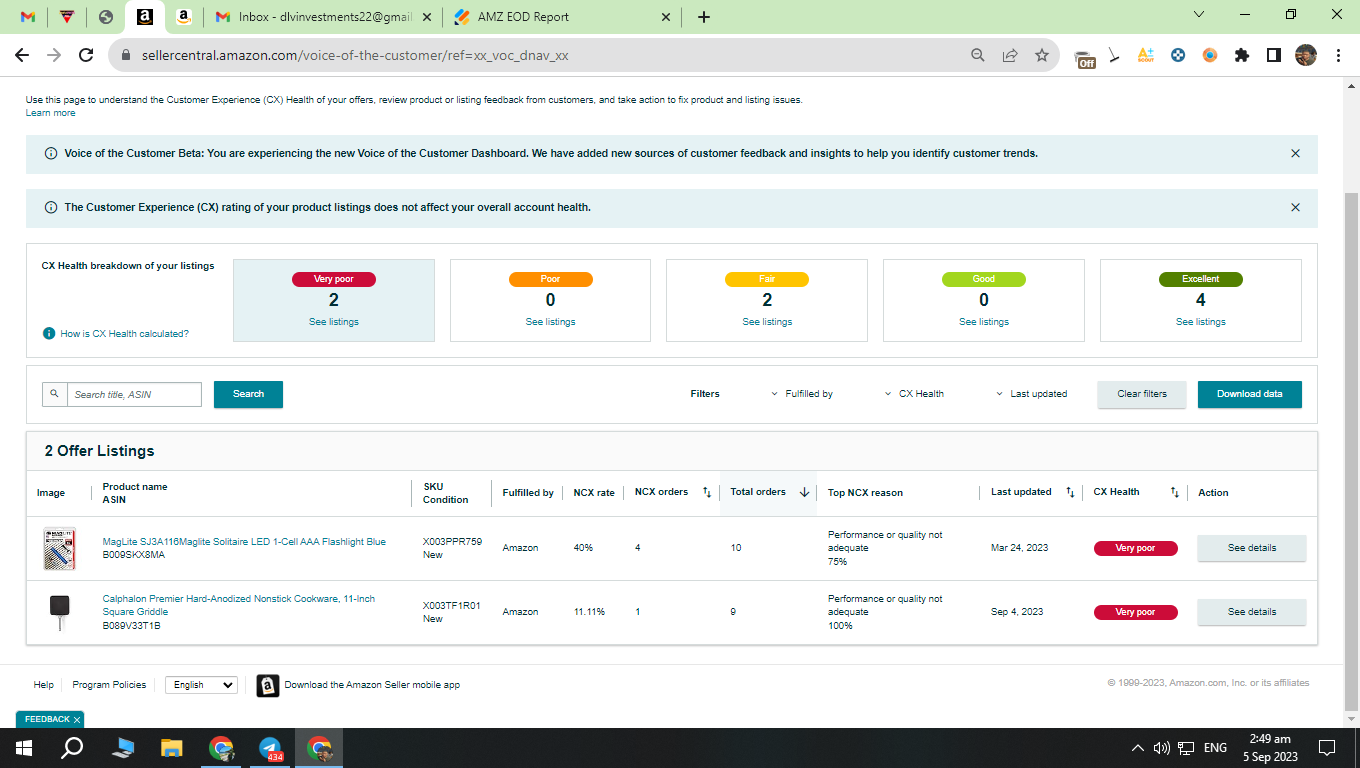1360x768 pixels.
Task: Open the MagLite Solitaire flashlight product link
Action: (x=244, y=542)
